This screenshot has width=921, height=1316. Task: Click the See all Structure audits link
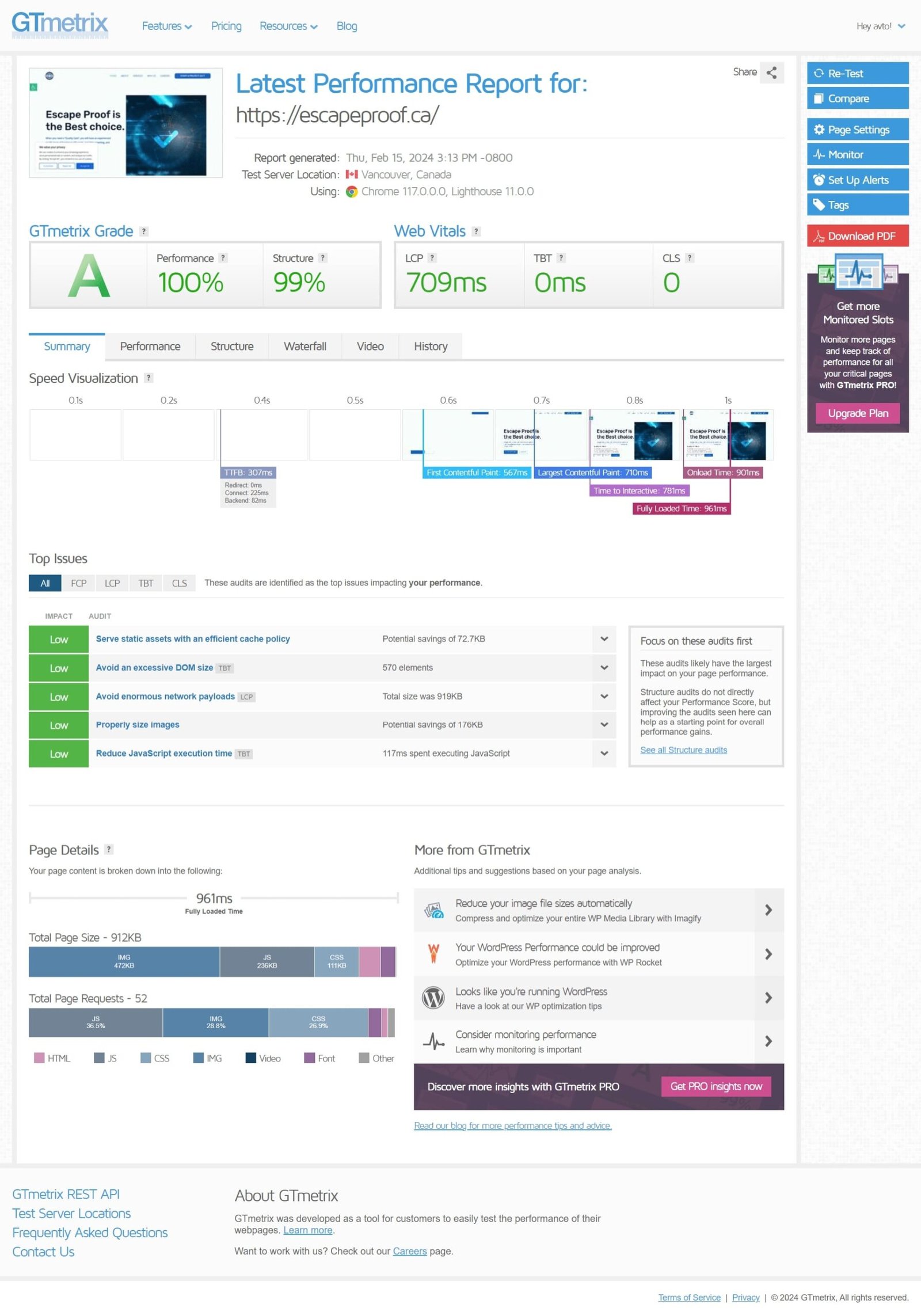click(683, 750)
